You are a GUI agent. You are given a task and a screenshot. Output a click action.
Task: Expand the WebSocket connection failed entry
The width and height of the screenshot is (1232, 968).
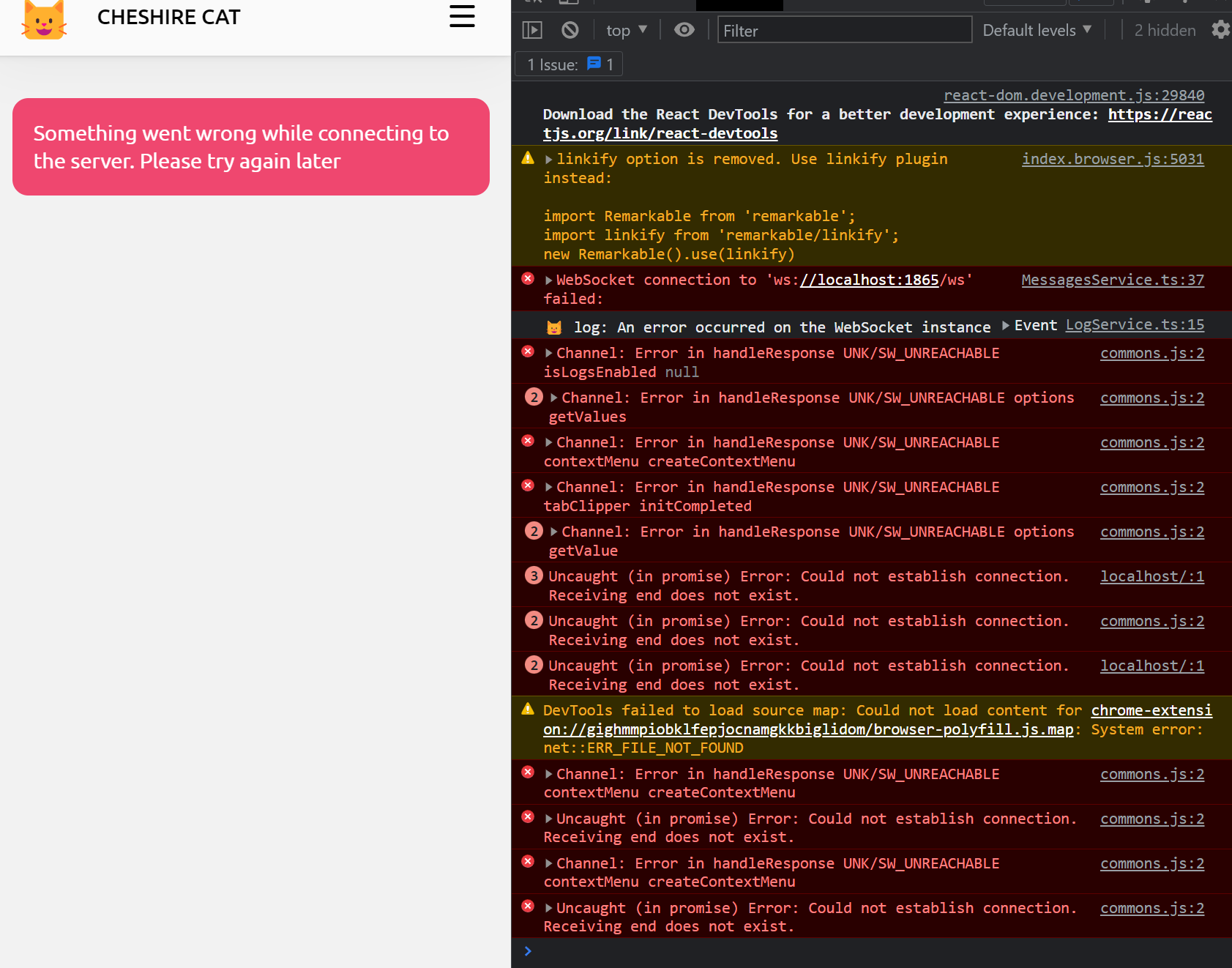tap(548, 279)
